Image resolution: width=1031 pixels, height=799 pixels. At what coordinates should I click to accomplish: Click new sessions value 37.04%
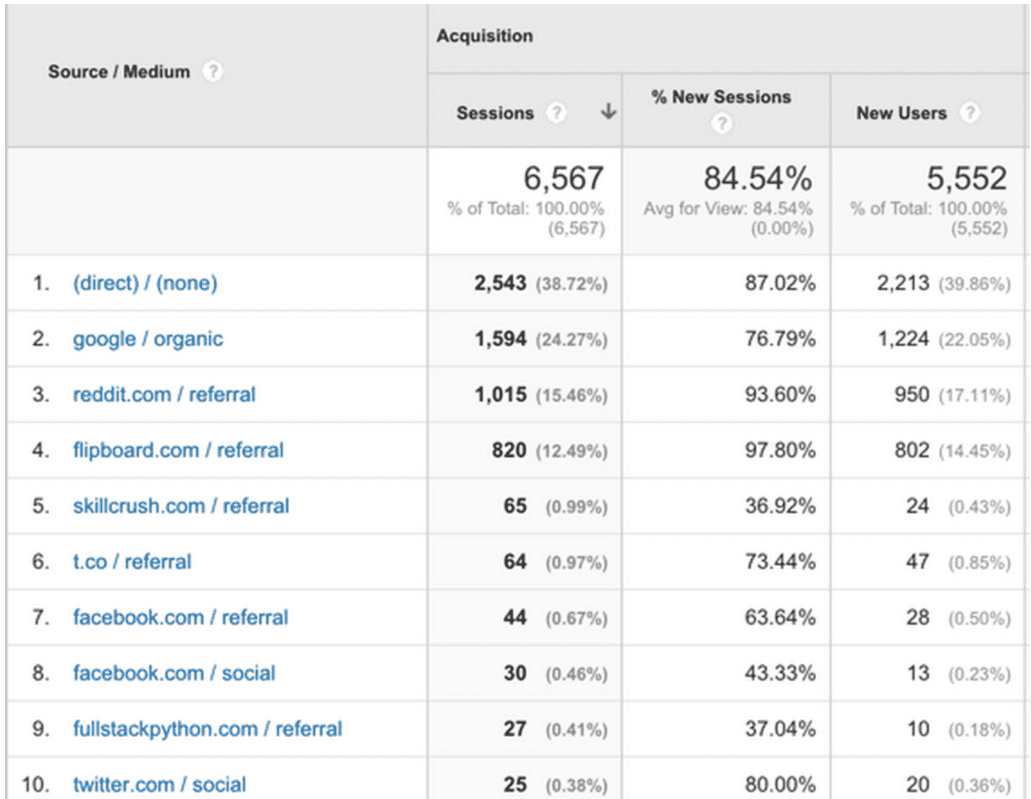coord(780,729)
